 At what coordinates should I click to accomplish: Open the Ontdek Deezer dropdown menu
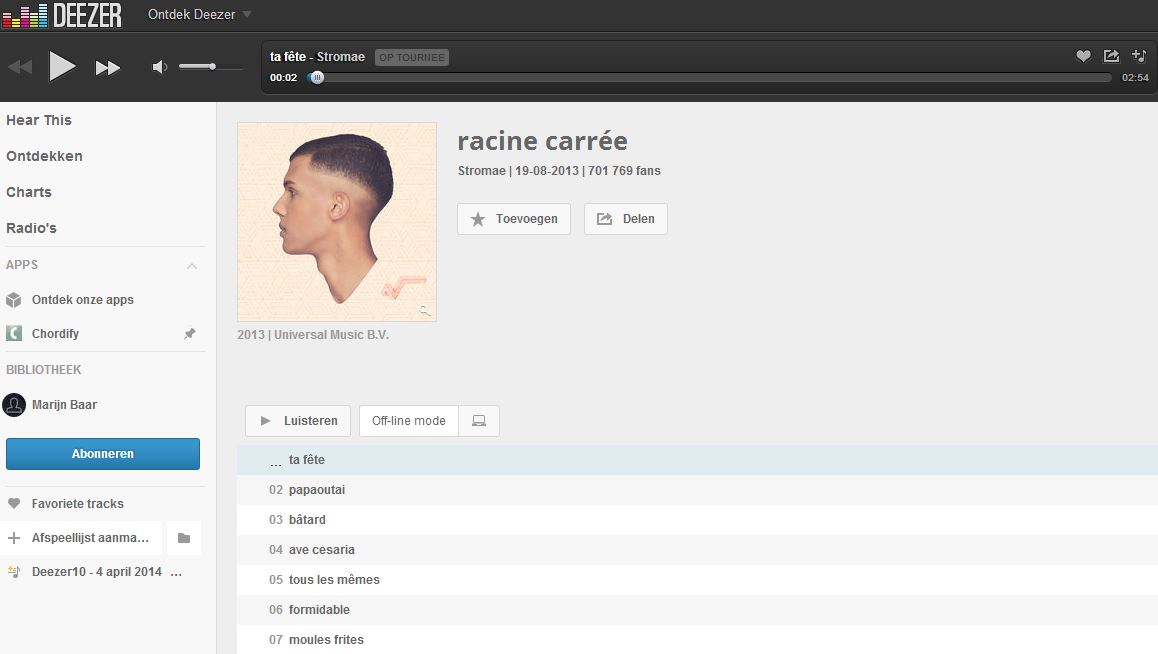click(x=199, y=14)
